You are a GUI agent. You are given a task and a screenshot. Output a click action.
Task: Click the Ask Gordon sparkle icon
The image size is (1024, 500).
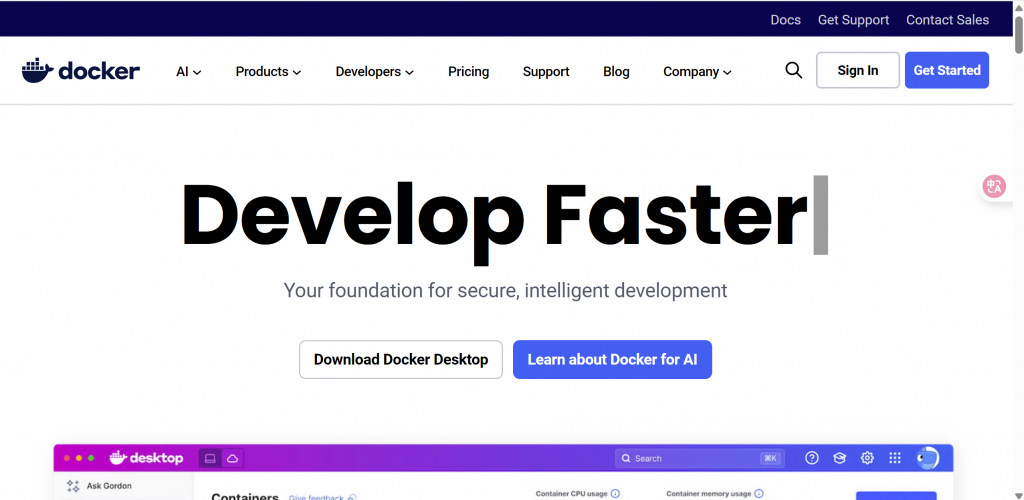[x=73, y=486]
